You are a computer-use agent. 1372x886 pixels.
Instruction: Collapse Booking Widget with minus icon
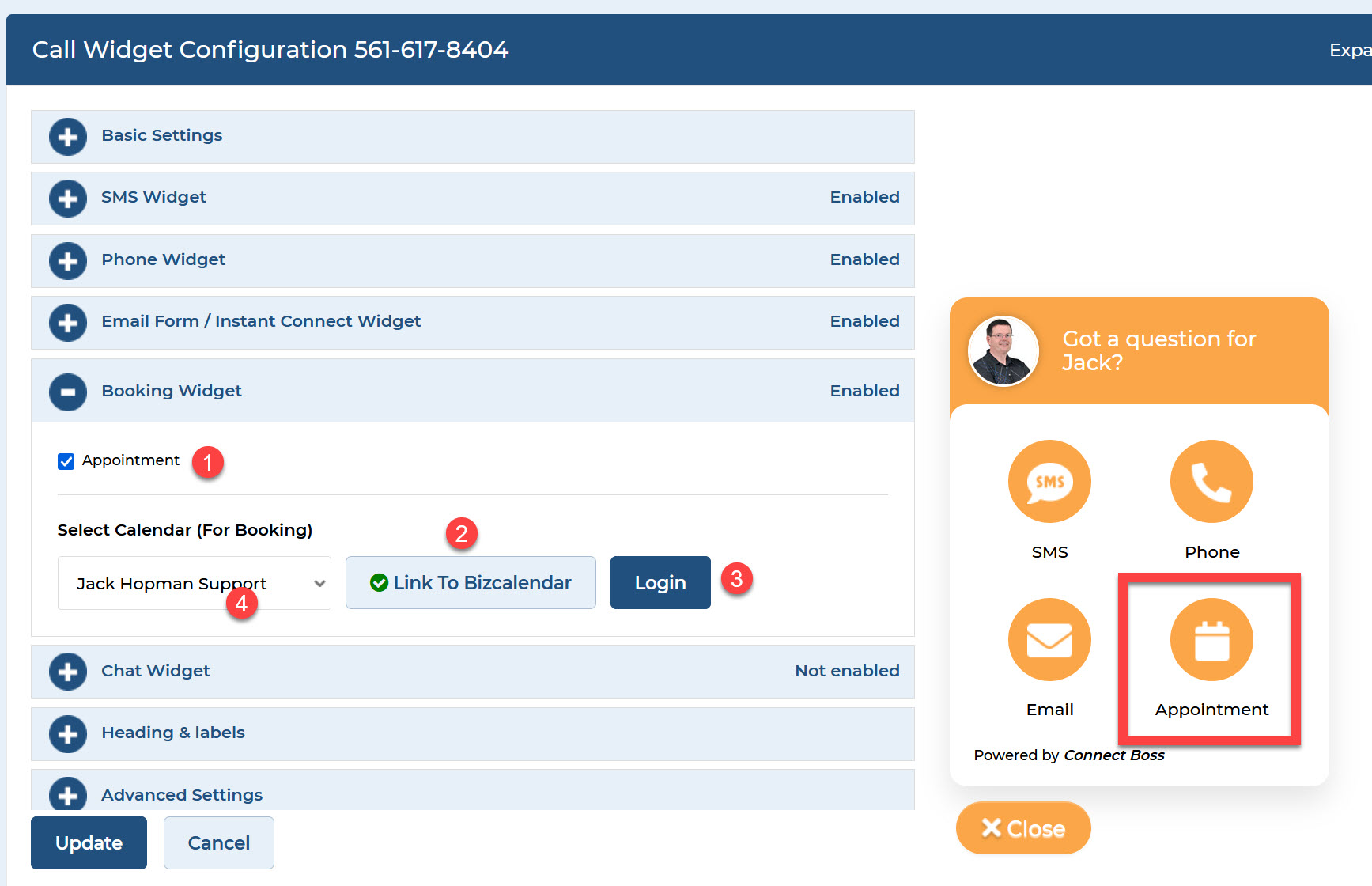click(x=68, y=392)
